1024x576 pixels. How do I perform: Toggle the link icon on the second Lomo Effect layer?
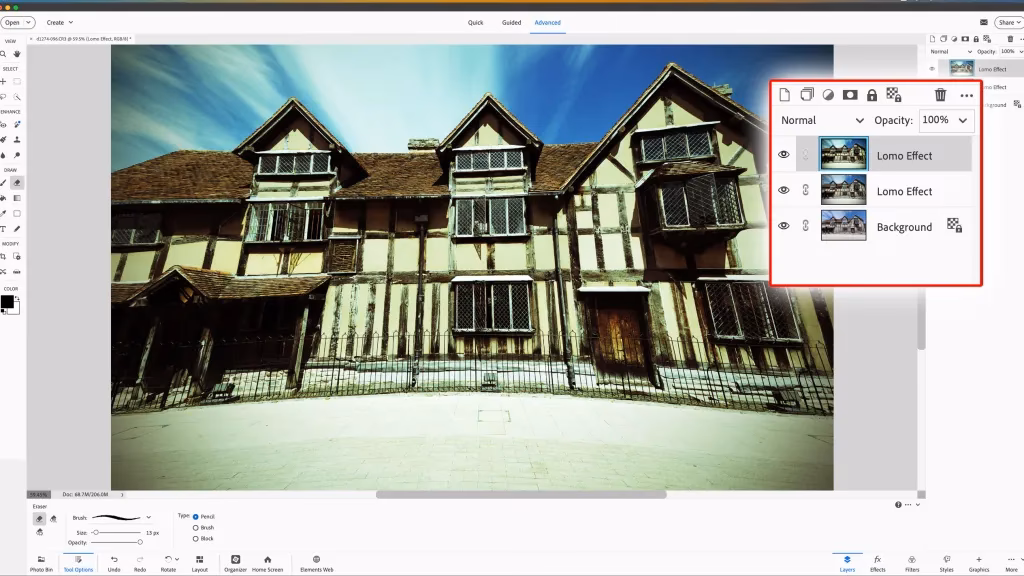806,190
